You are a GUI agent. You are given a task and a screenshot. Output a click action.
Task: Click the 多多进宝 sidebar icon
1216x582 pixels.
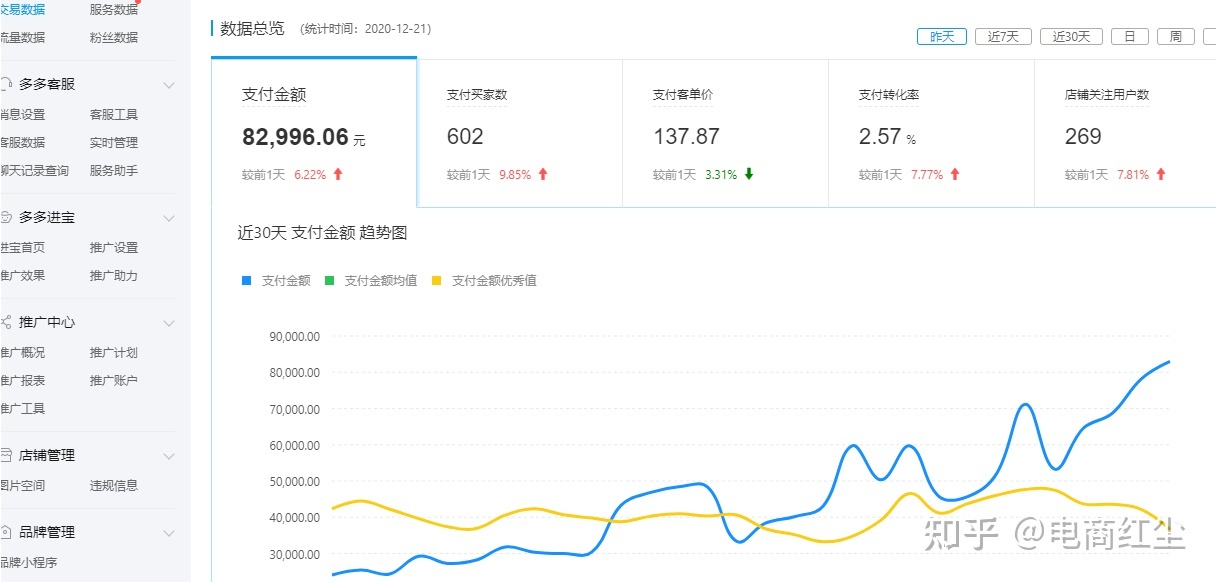(x=6, y=218)
